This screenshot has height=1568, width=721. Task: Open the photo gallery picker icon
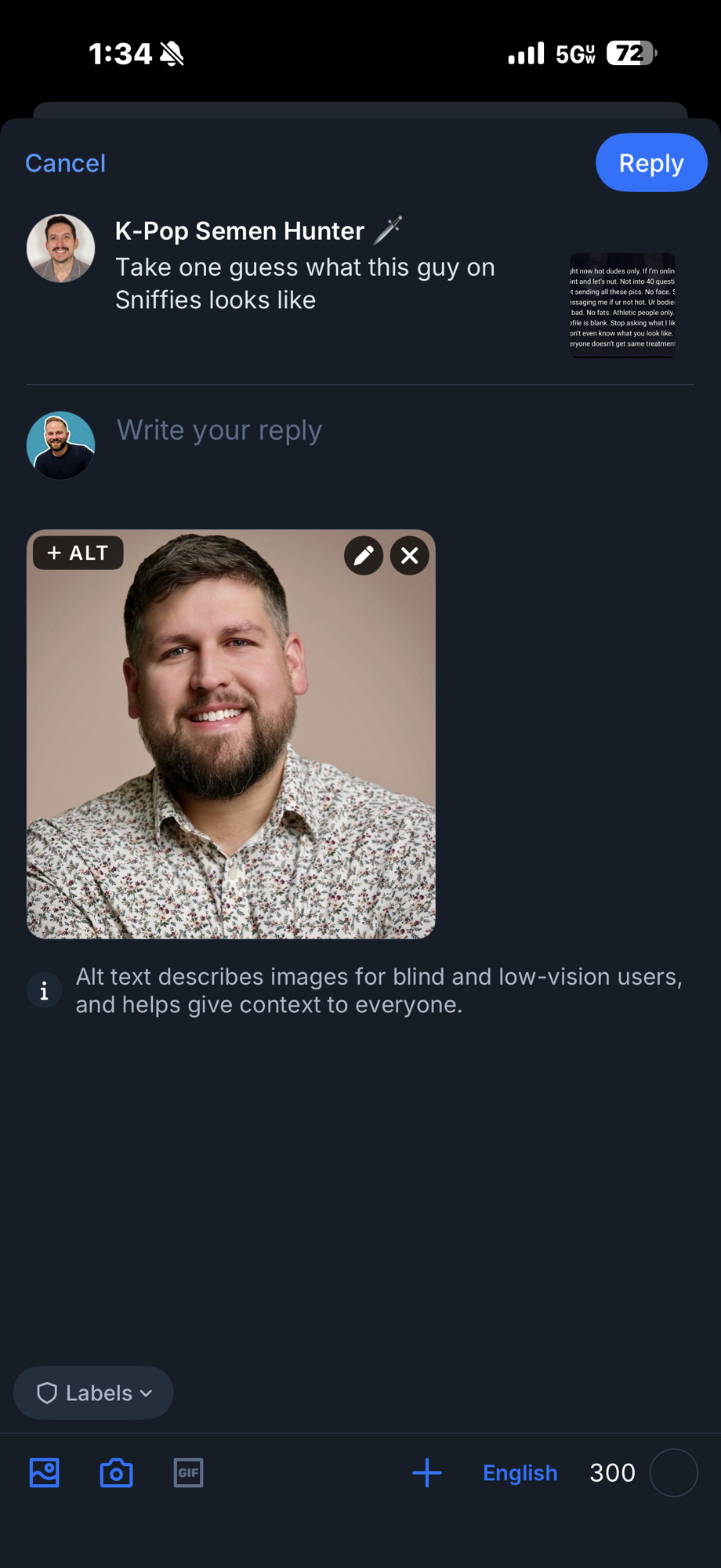pos(45,1472)
